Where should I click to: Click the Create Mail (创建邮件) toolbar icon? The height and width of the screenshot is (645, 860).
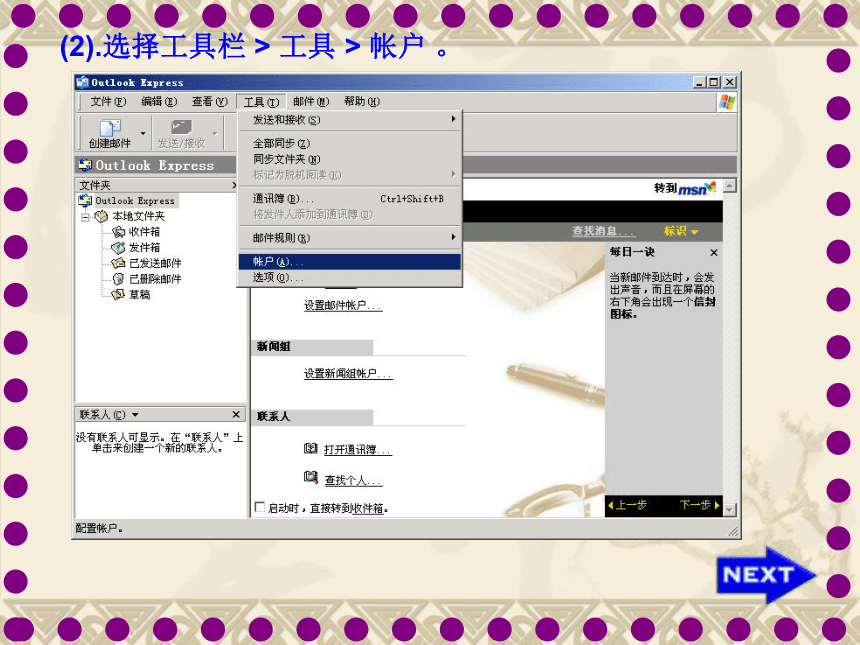[x=110, y=128]
